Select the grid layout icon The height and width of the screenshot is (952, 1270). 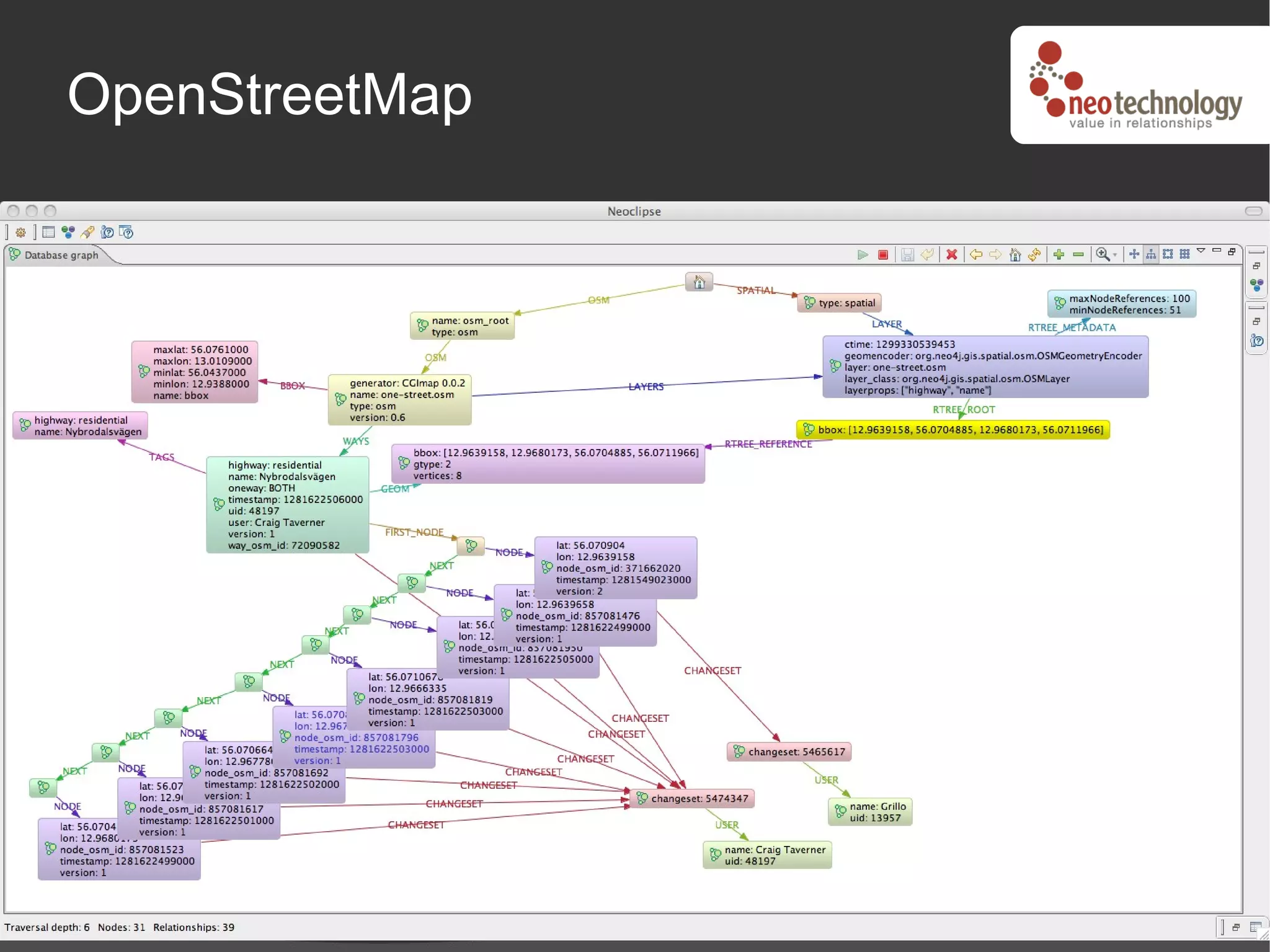pos(1184,254)
